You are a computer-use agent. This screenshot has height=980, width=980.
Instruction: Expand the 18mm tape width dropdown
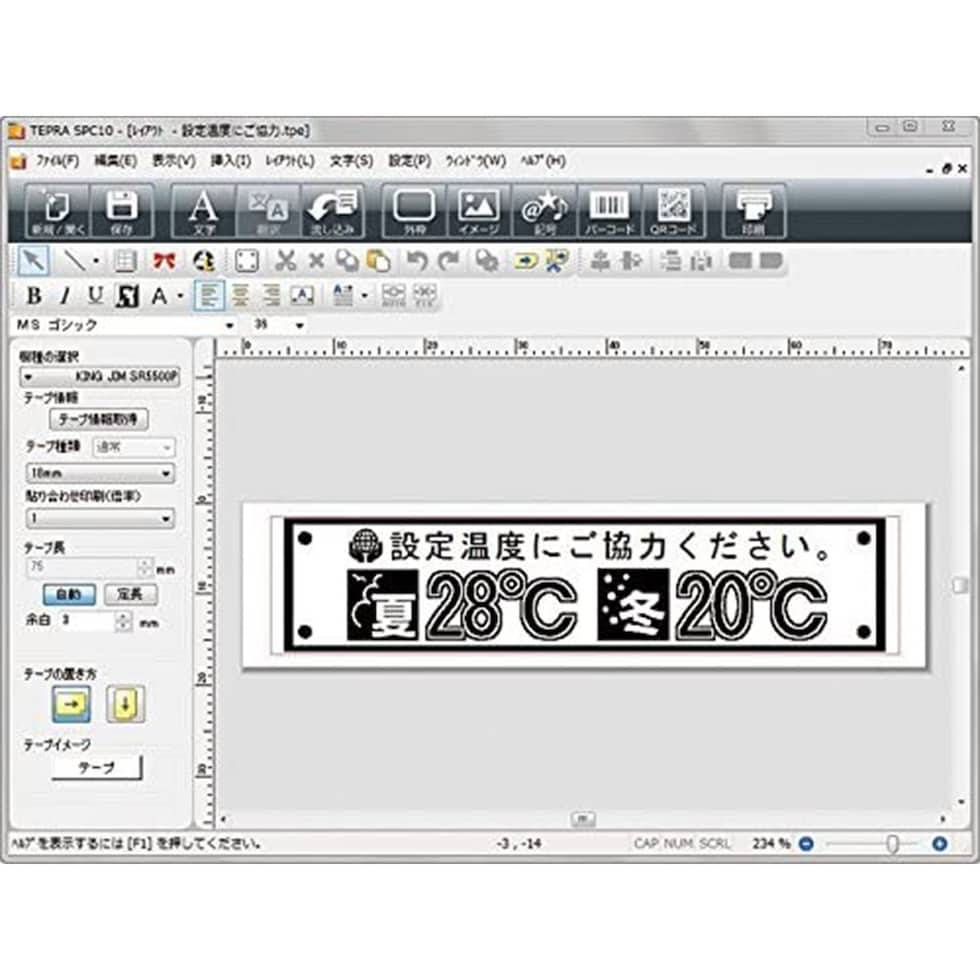(98, 474)
